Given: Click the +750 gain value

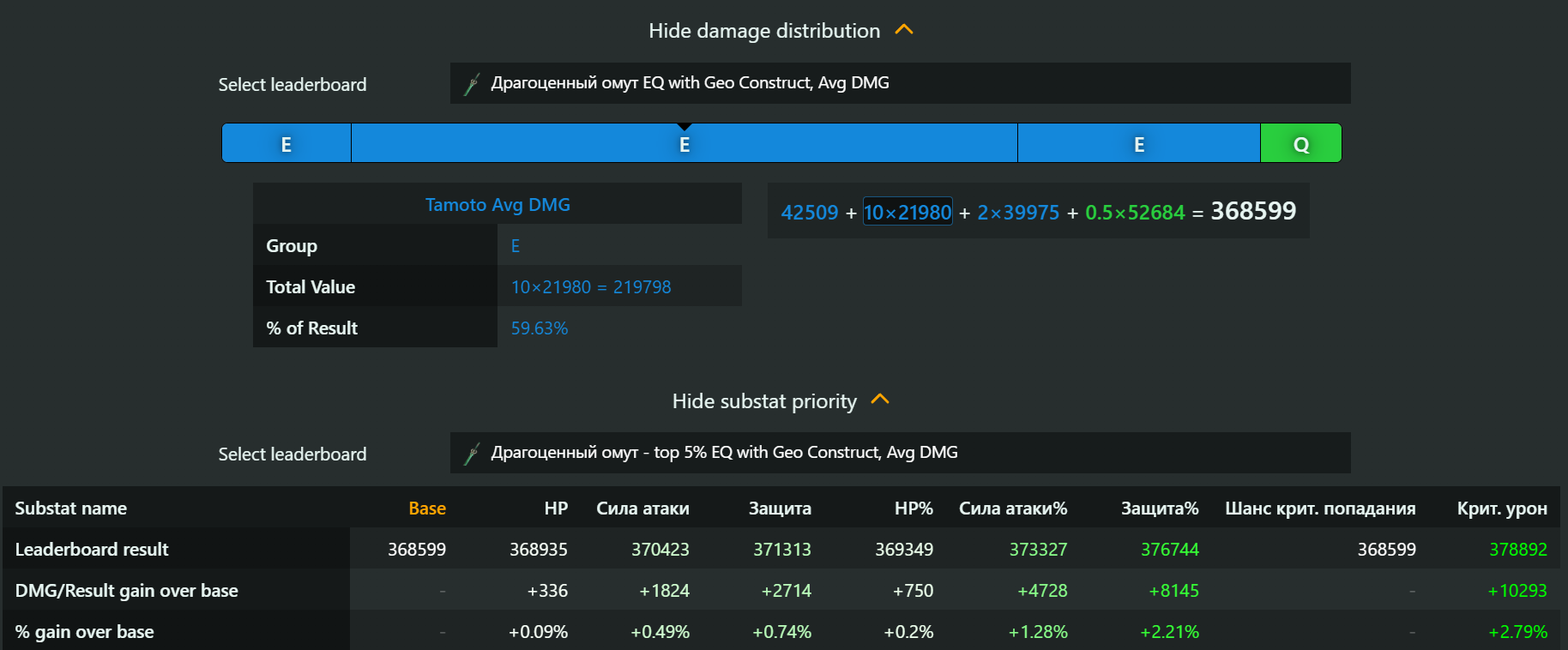Looking at the screenshot, I should click(913, 591).
